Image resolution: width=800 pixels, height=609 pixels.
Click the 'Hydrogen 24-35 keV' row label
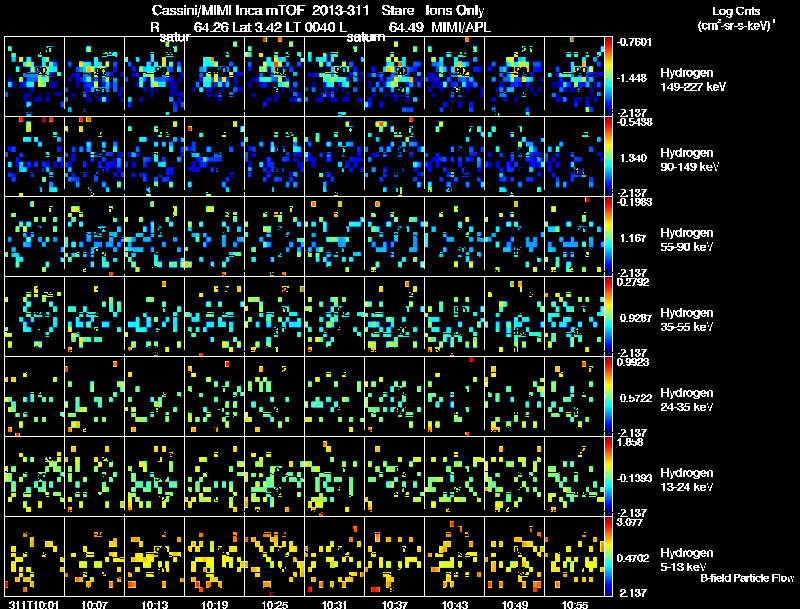pyautogui.click(x=687, y=400)
